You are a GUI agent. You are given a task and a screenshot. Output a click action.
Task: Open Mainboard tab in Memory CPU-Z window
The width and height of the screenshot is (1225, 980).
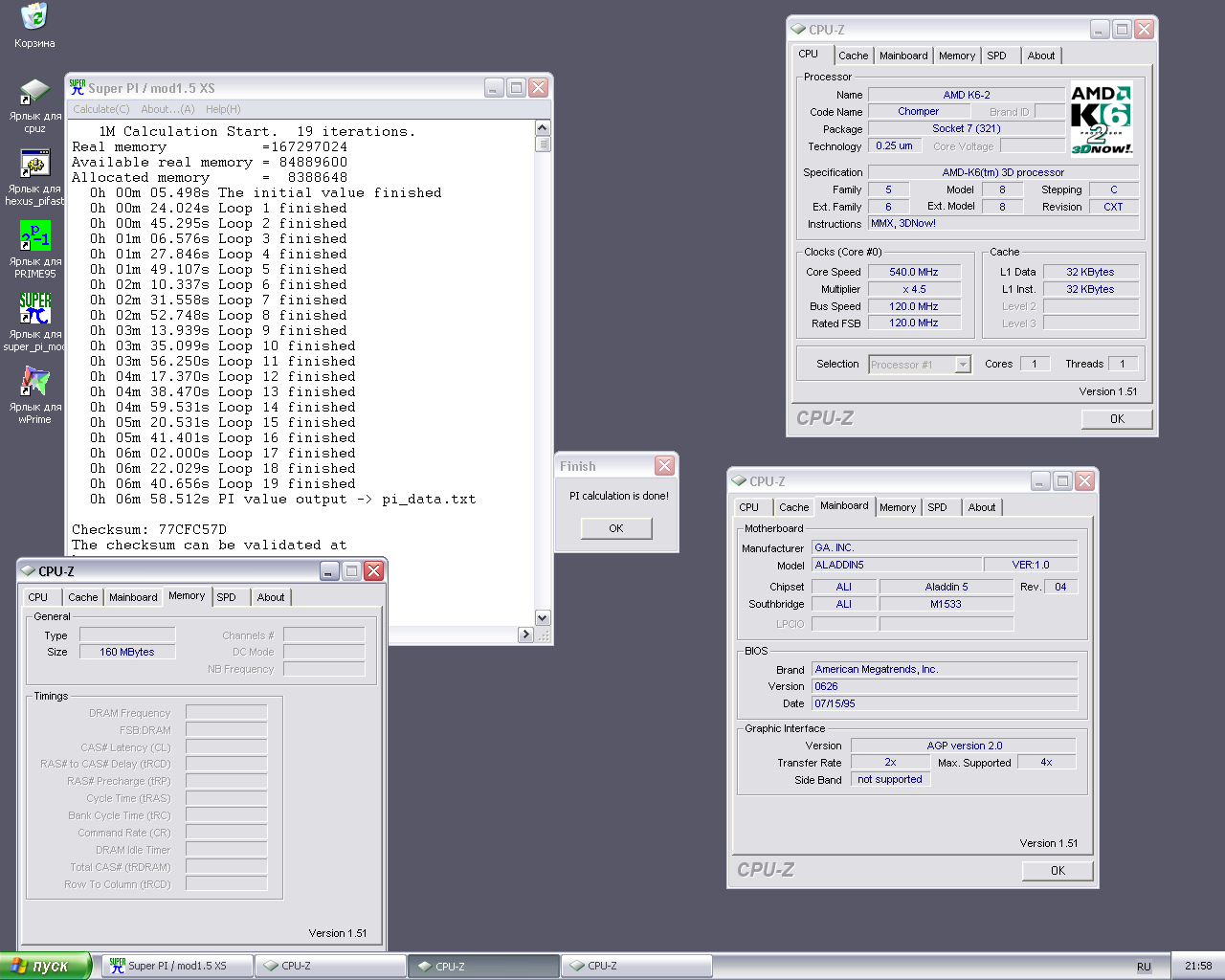click(x=133, y=597)
